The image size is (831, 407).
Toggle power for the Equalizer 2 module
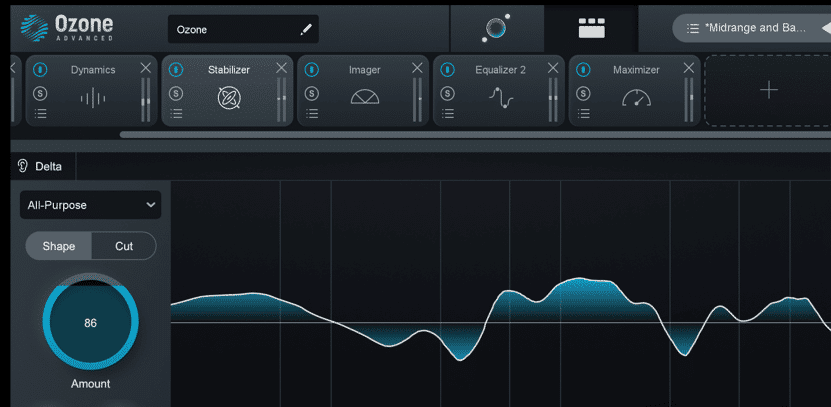click(447, 69)
